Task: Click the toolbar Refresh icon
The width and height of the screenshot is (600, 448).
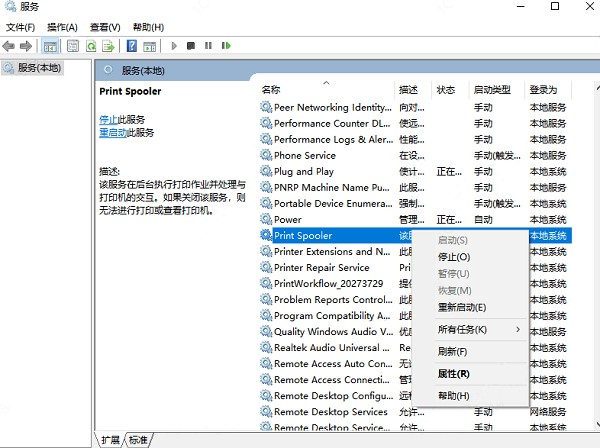Action: point(91,46)
